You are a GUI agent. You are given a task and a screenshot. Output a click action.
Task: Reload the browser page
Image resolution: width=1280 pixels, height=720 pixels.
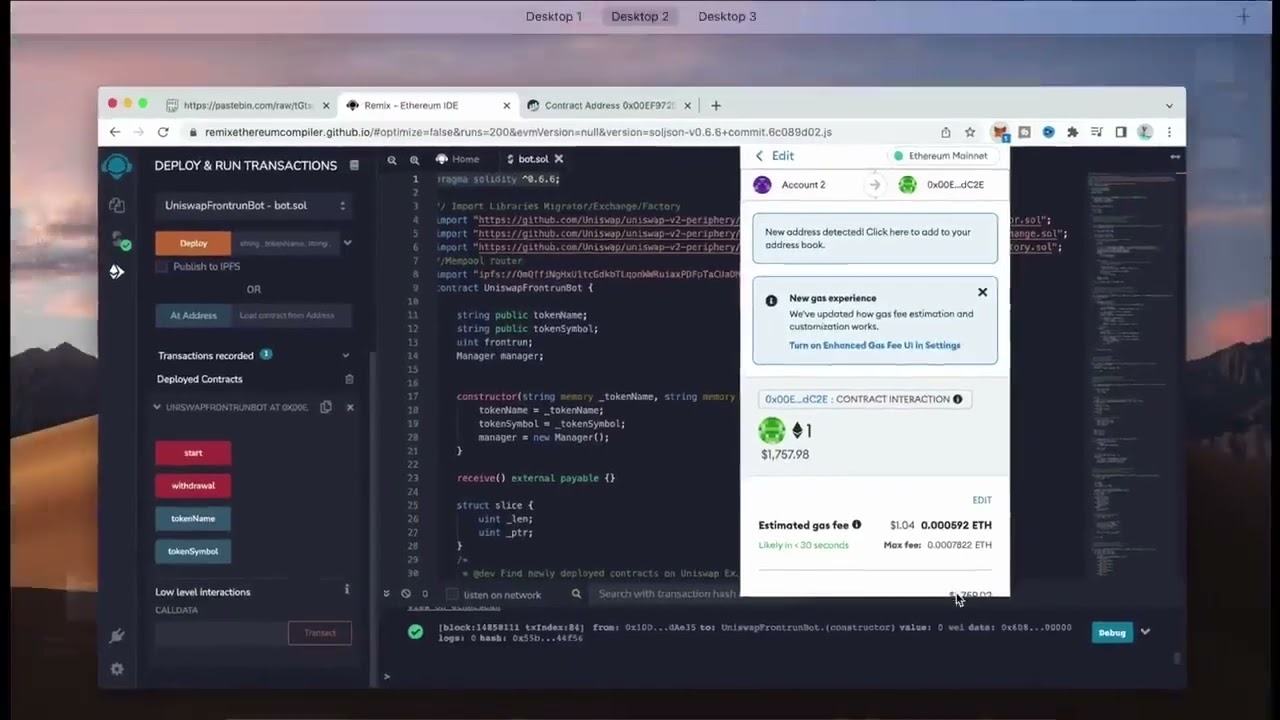tap(163, 132)
